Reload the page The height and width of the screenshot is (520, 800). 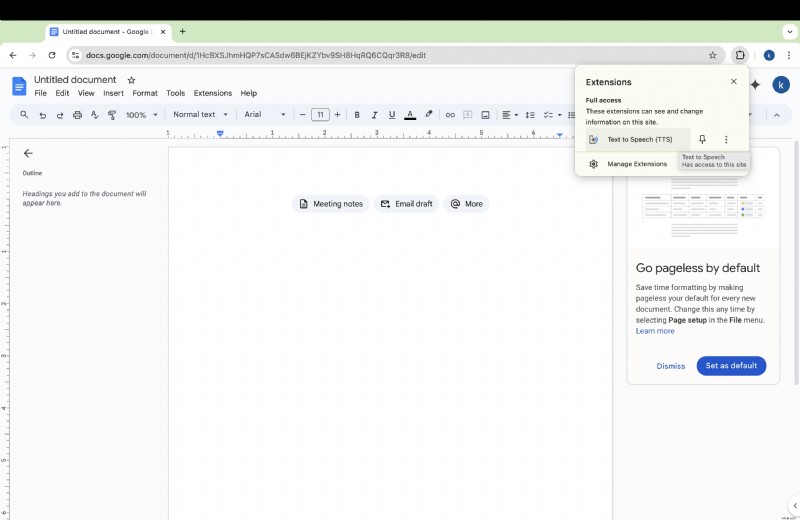coord(52,55)
